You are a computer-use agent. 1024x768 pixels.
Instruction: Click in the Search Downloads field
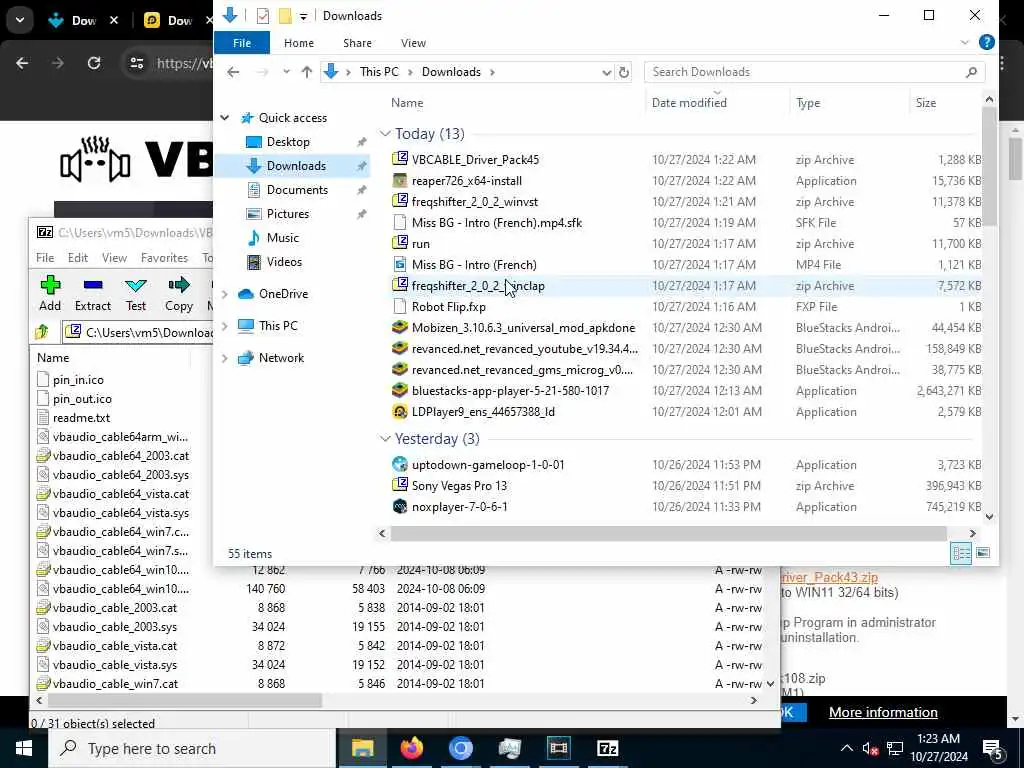(x=814, y=72)
